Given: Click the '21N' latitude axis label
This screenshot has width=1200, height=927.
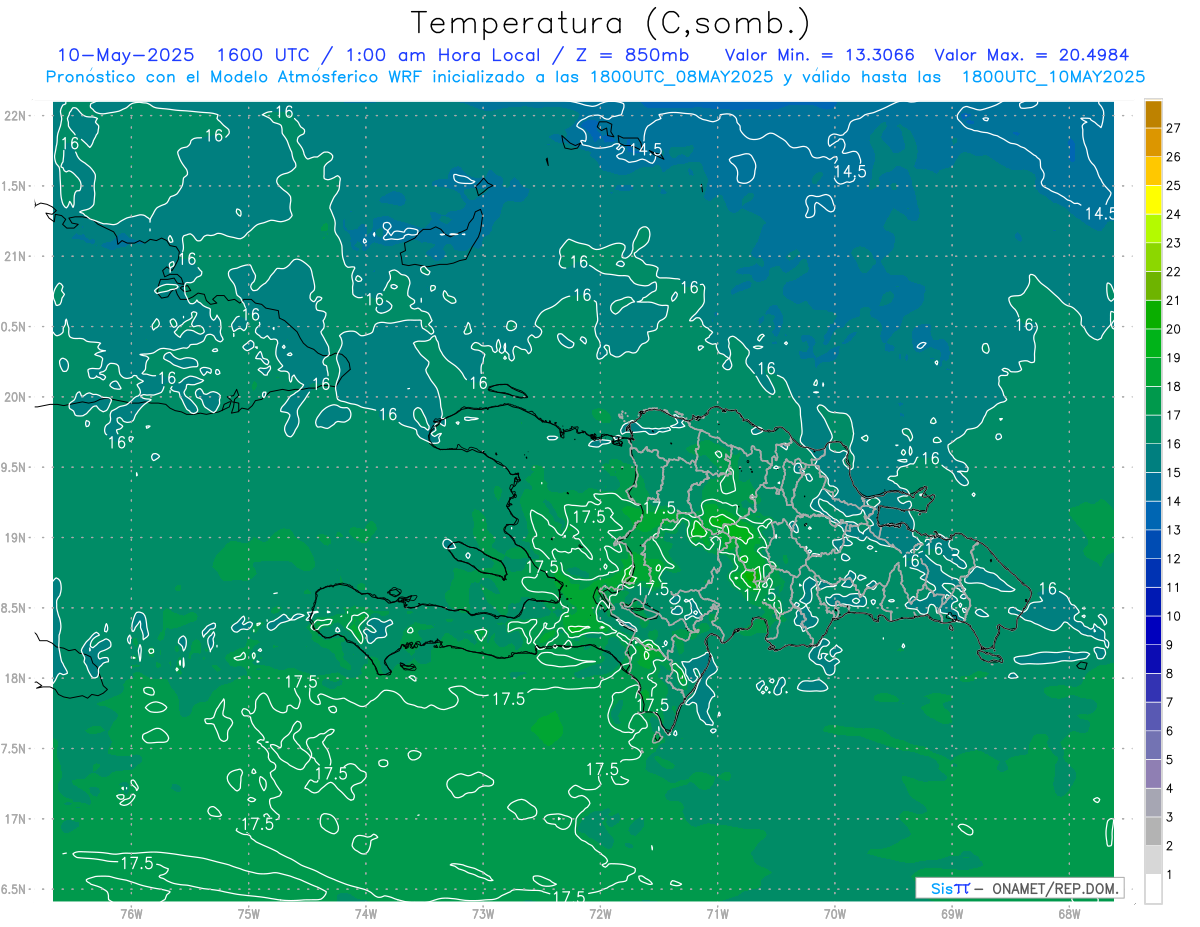Looking at the screenshot, I should (x=15, y=257).
